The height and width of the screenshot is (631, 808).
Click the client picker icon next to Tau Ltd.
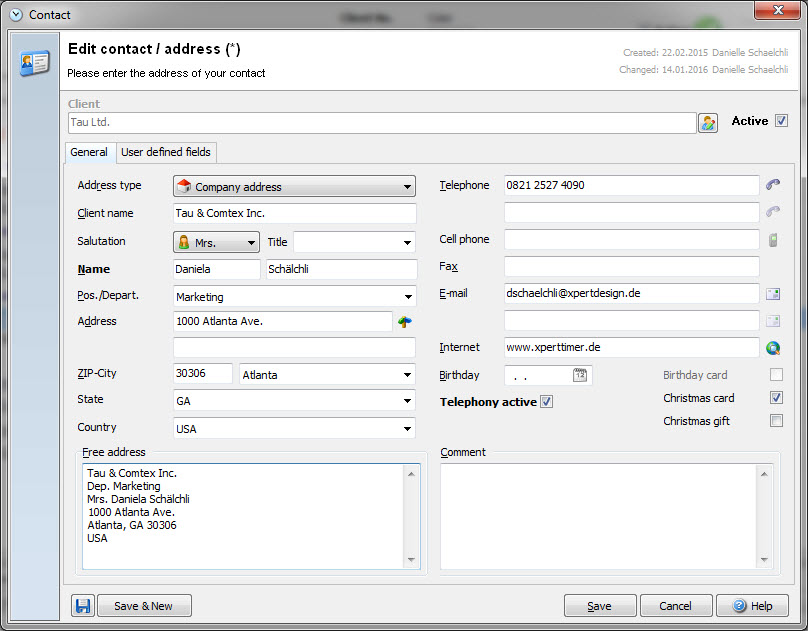click(x=708, y=123)
